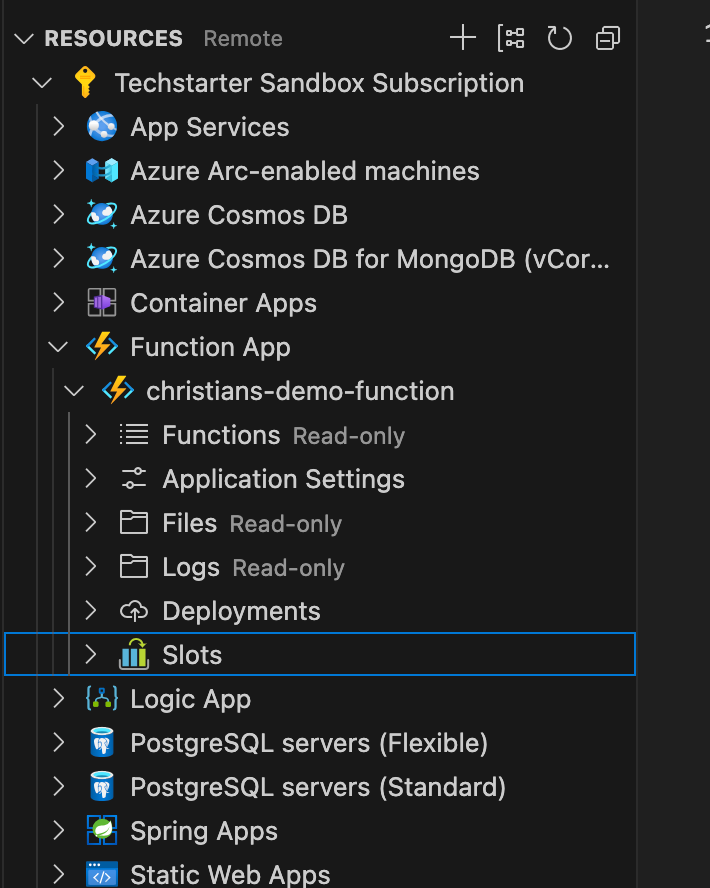The image size is (710, 888).
Task: Click the Container Apps icon
Action: [x=102, y=303]
